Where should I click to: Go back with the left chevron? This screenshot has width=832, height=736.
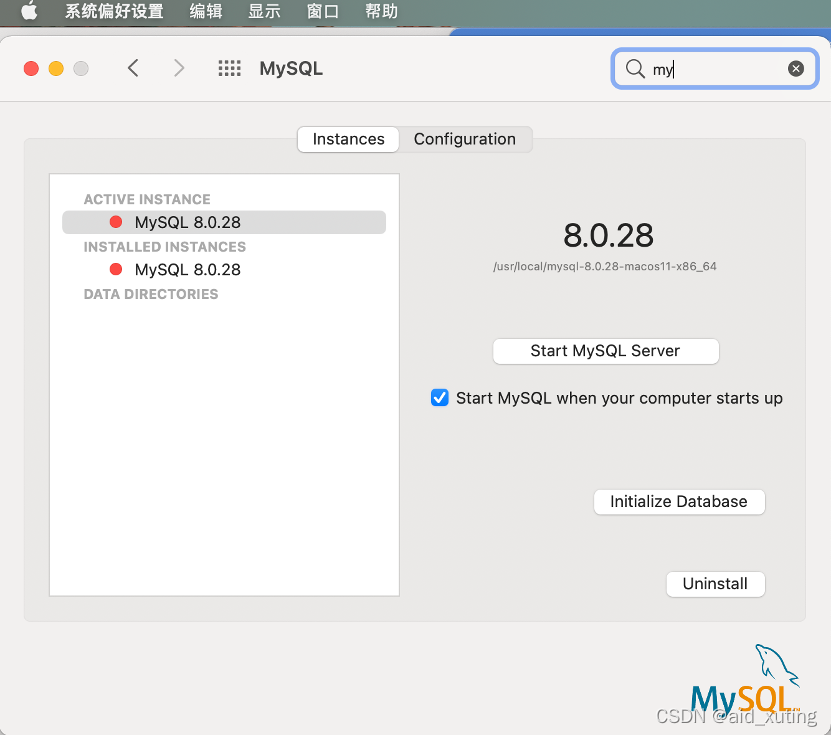pyautogui.click(x=133, y=68)
